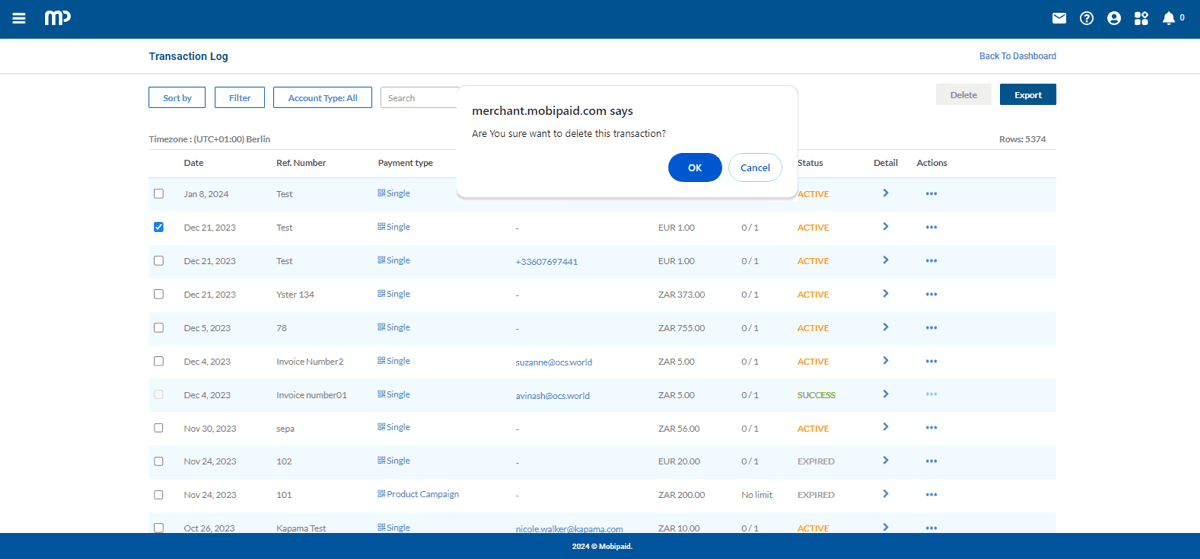Expand detail arrow for reference 78 row

885,327
